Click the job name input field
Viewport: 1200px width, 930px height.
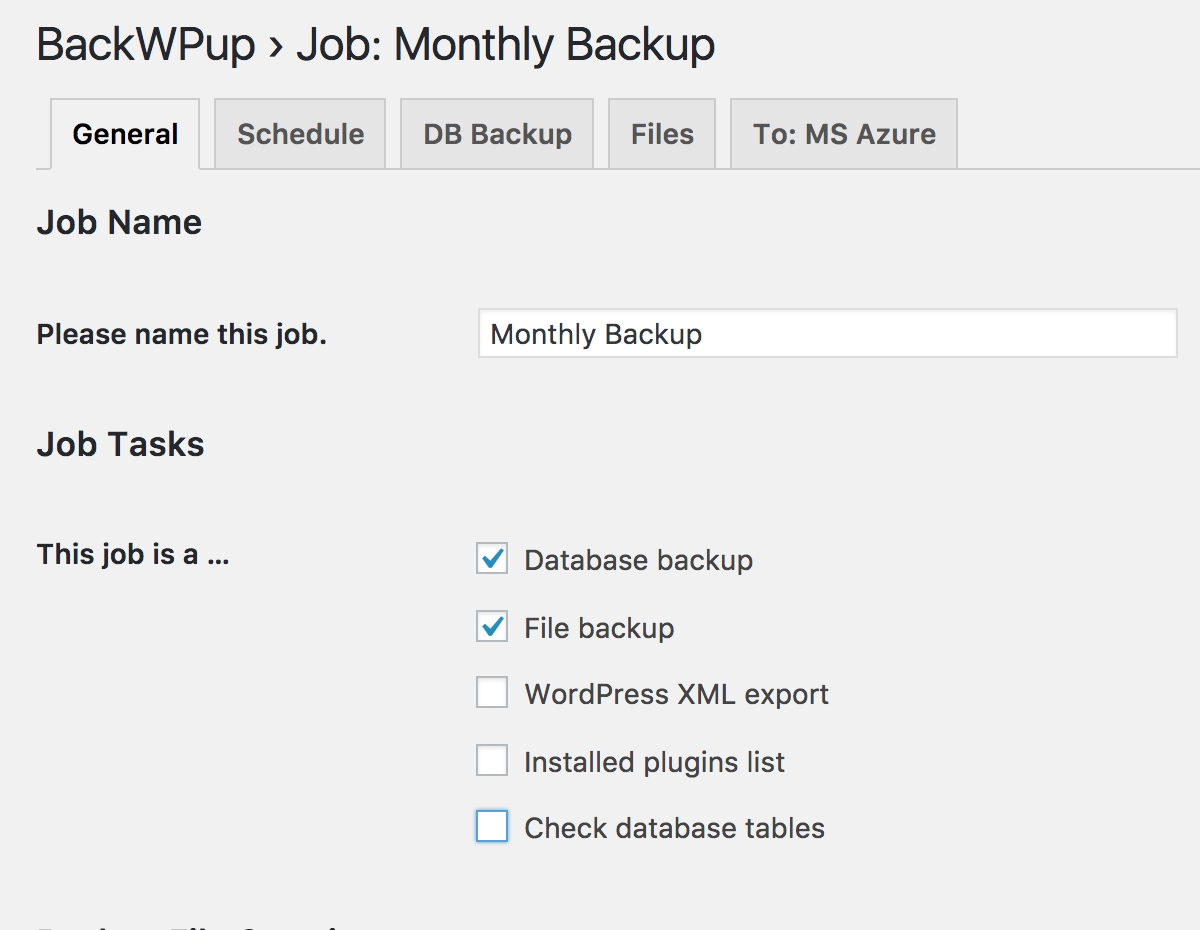(x=828, y=333)
